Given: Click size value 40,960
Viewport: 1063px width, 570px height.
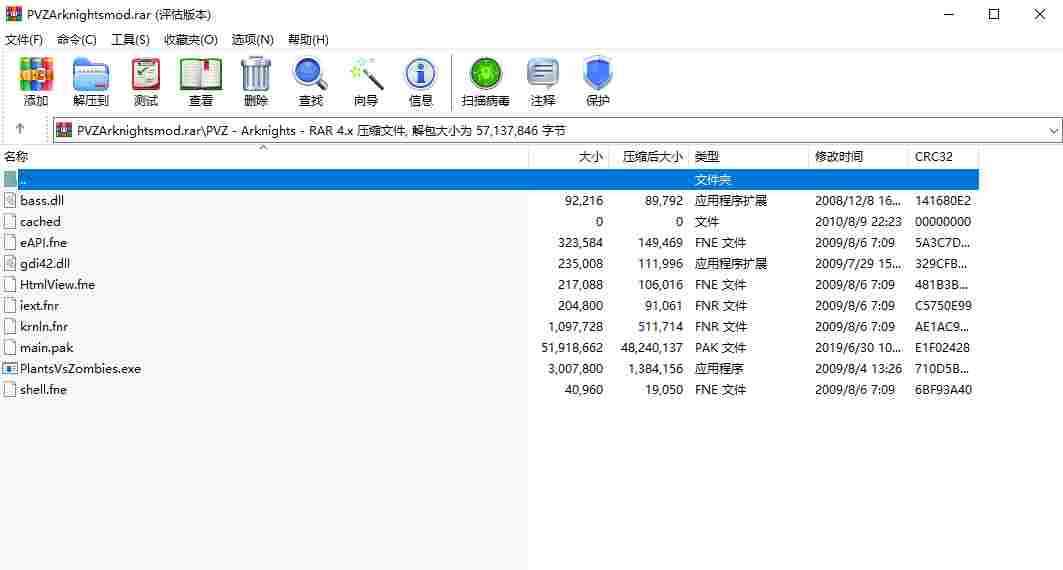Looking at the screenshot, I should point(584,390).
